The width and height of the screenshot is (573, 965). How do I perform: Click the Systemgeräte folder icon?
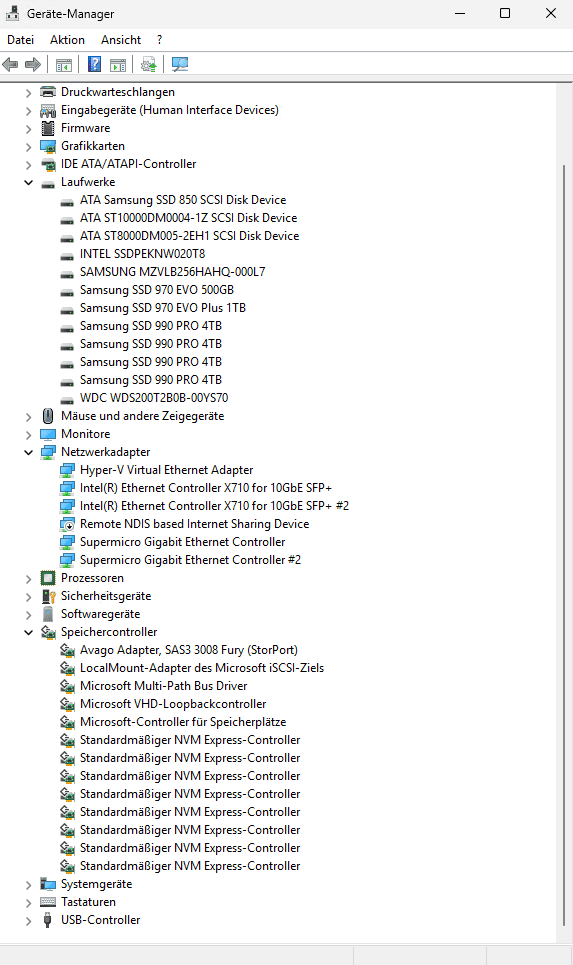pos(48,884)
